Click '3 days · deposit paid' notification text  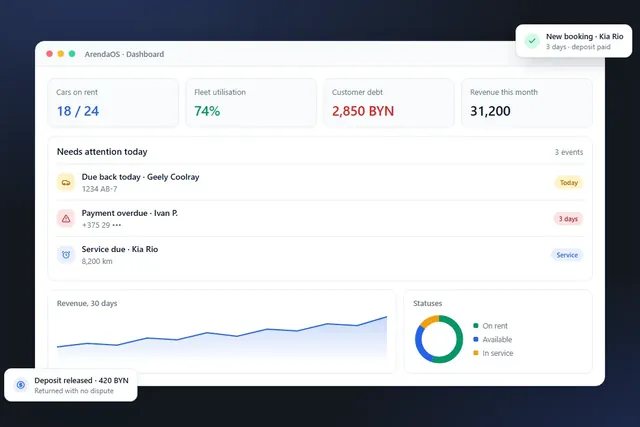click(x=578, y=47)
